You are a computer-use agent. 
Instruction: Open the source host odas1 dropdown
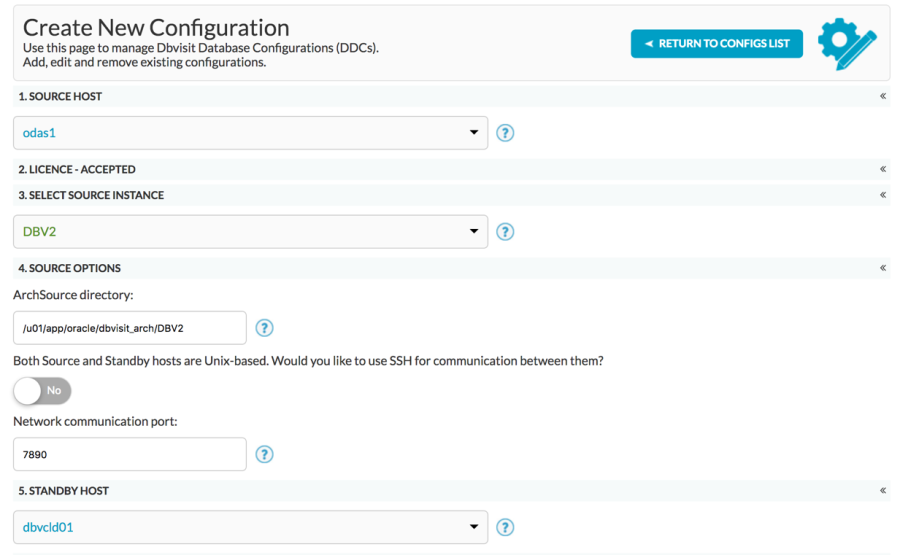[x=250, y=133]
